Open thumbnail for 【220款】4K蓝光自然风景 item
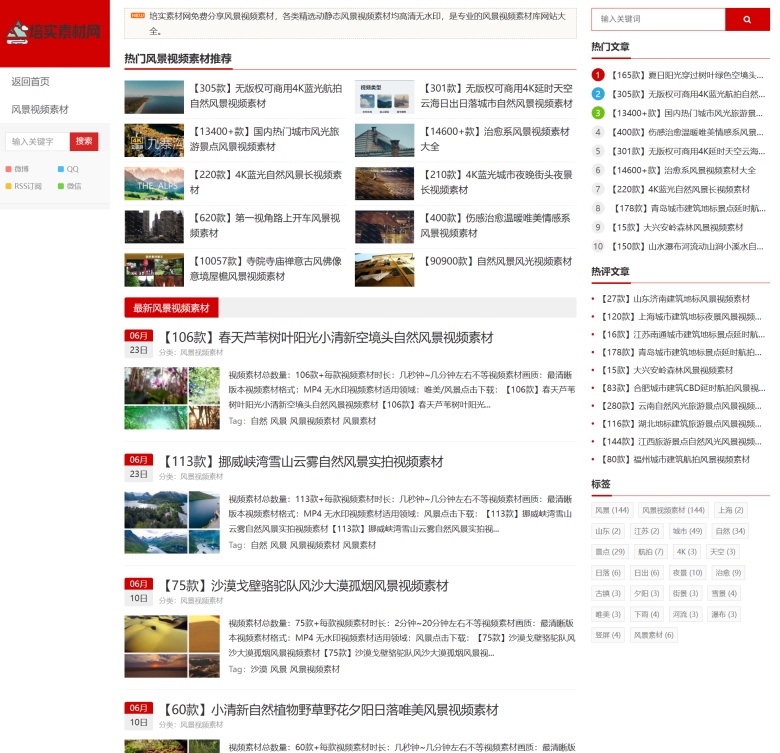Image resolution: width=780 pixels, height=753 pixels. click(154, 184)
